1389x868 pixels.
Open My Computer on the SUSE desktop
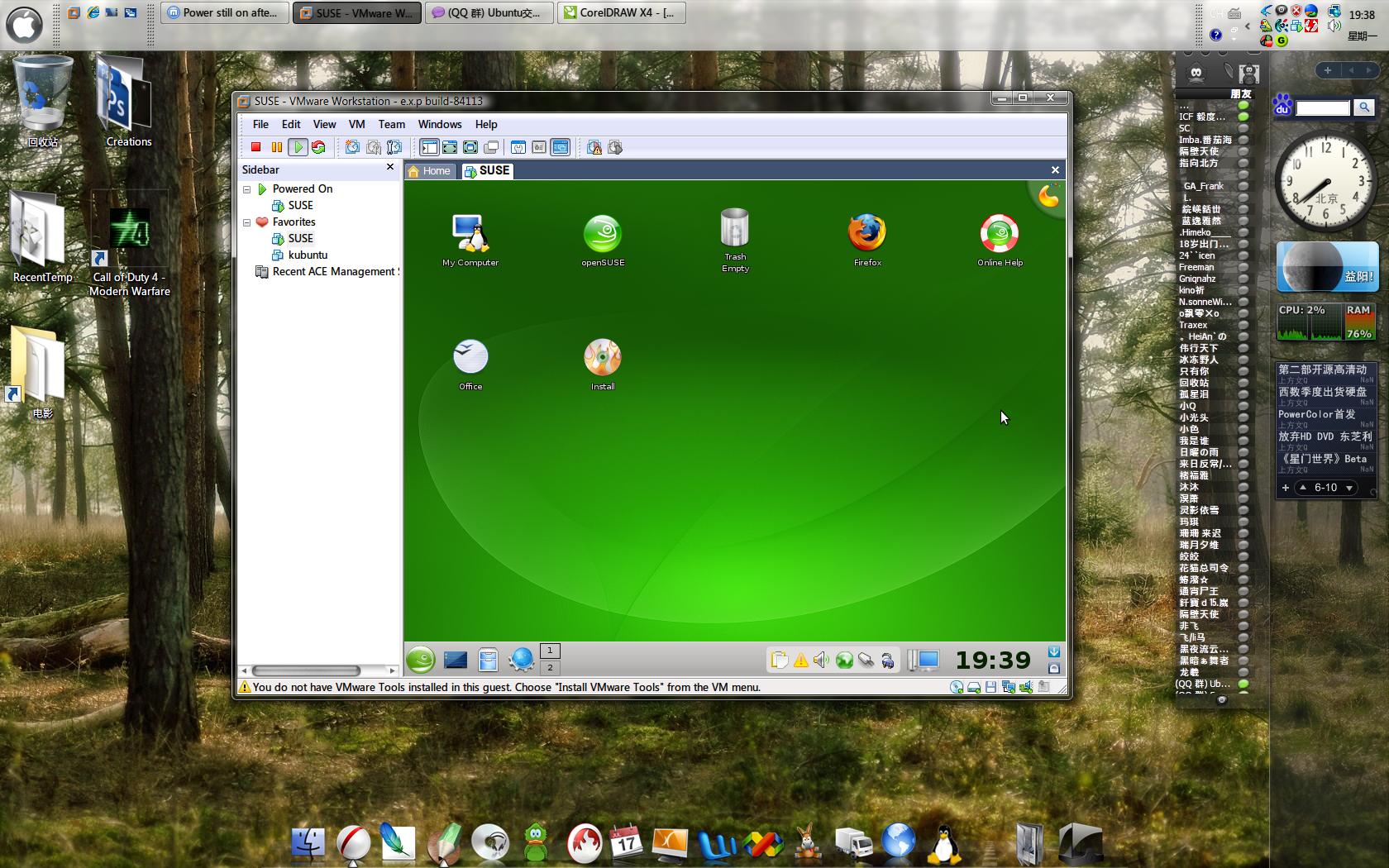470,240
